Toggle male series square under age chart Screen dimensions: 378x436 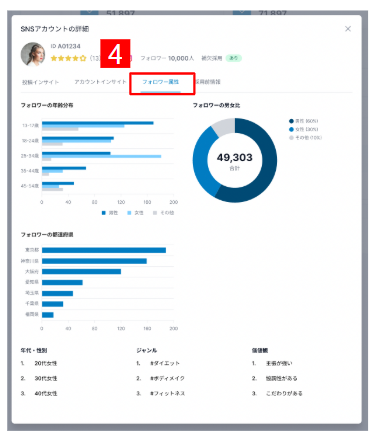(104, 213)
